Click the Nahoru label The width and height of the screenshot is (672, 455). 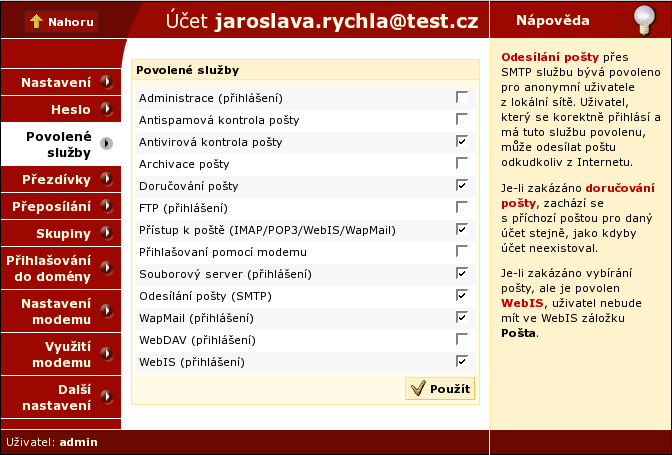71,22
